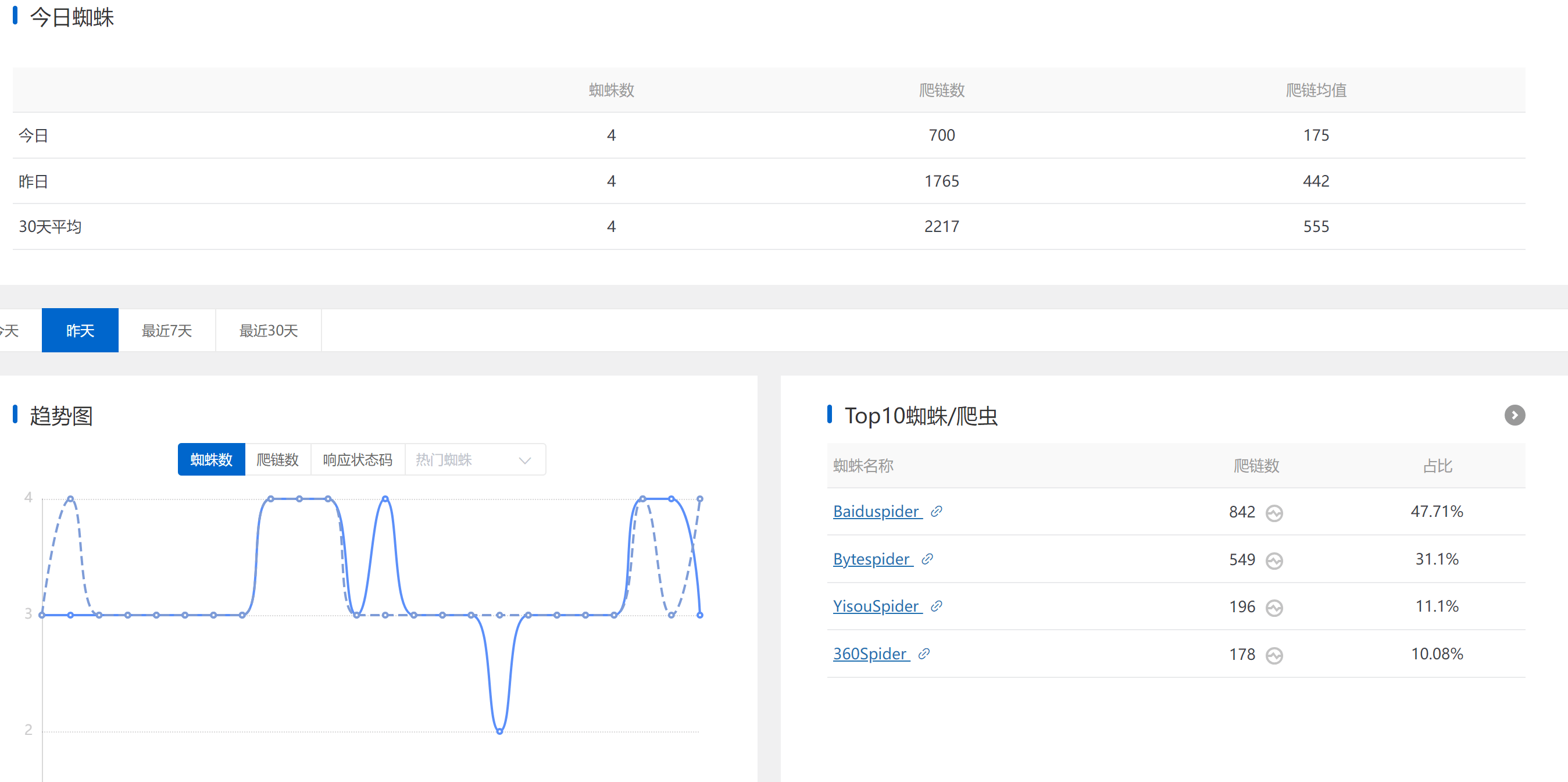
Task: Click the 30天平均 crawl count 2217
Action: tap(942, 226)
